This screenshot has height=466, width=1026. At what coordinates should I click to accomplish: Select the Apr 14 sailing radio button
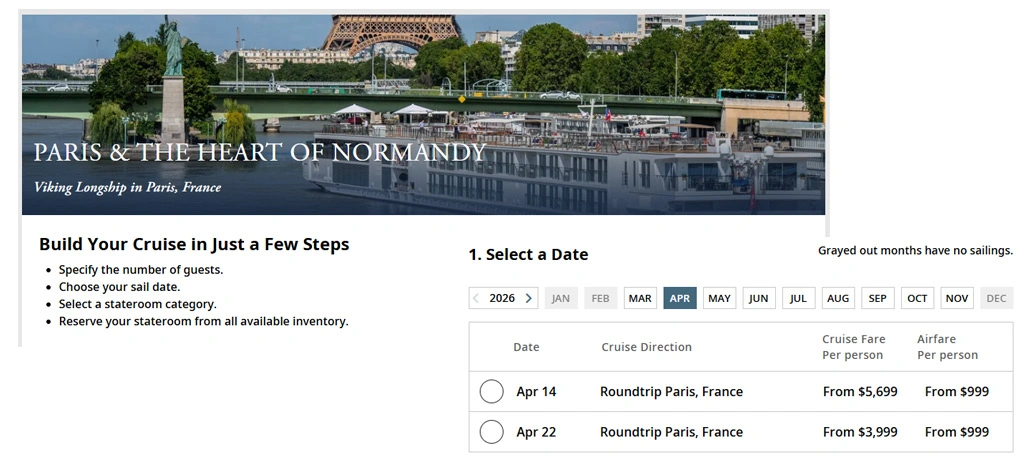tap(491, 392)
